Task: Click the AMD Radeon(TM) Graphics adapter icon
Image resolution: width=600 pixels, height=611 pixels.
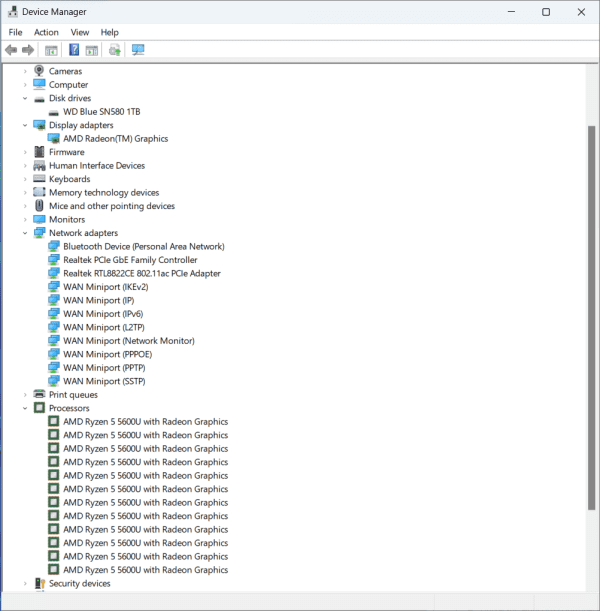Action: (54, 138)
